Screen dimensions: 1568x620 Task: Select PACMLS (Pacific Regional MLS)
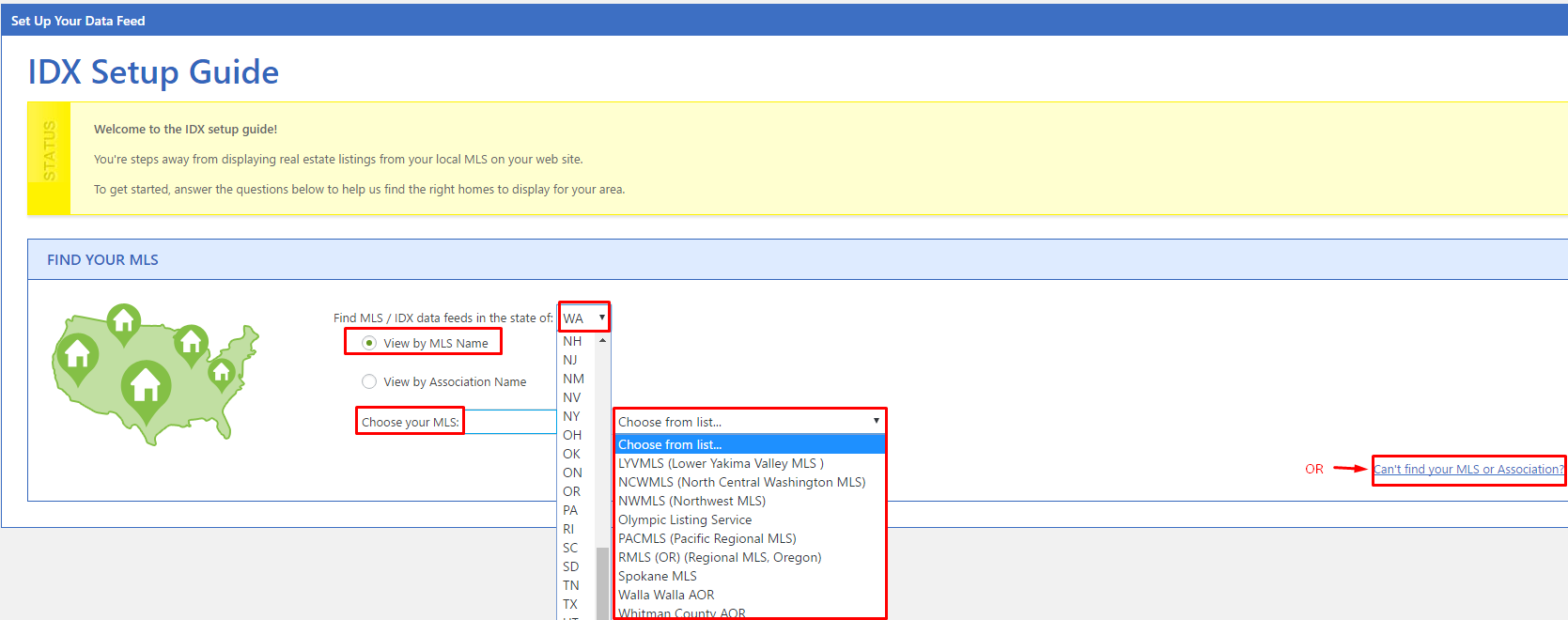pyautogui.click(x=706, y=538)
